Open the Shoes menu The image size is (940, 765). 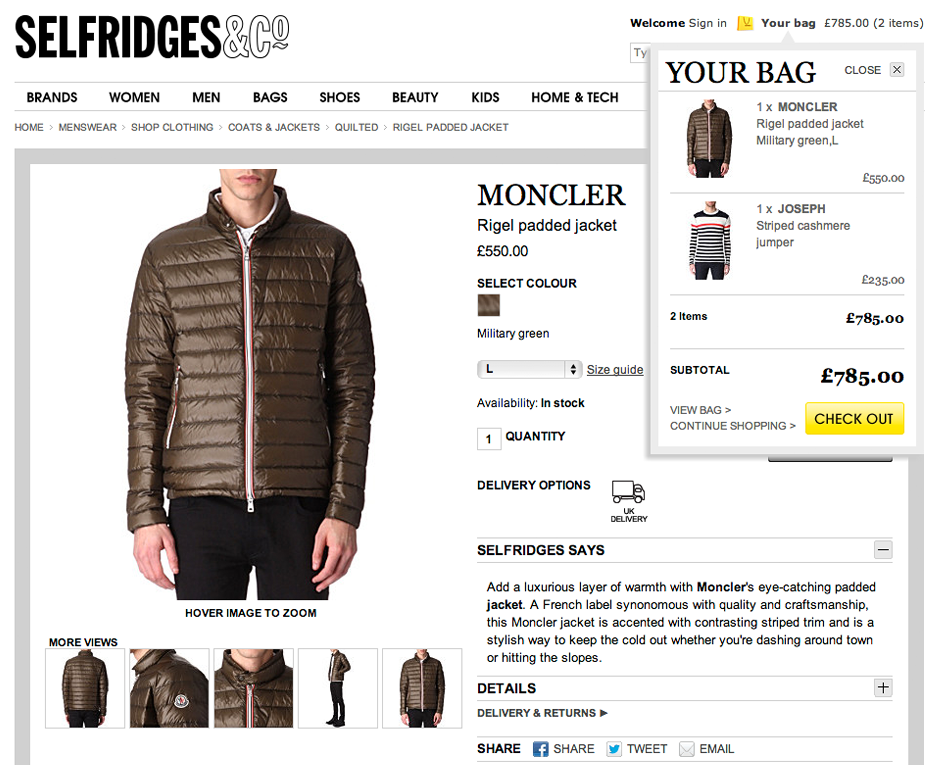339,97
